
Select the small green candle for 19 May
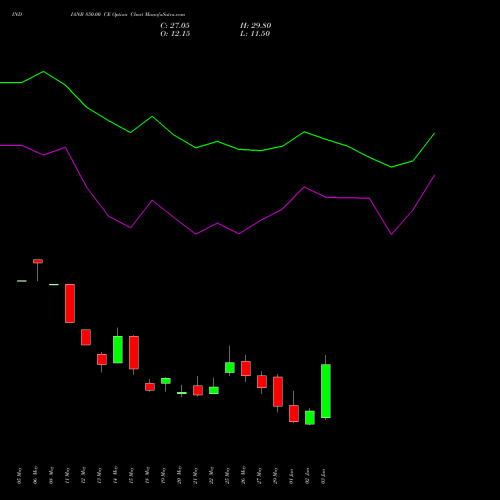(166, 381)
